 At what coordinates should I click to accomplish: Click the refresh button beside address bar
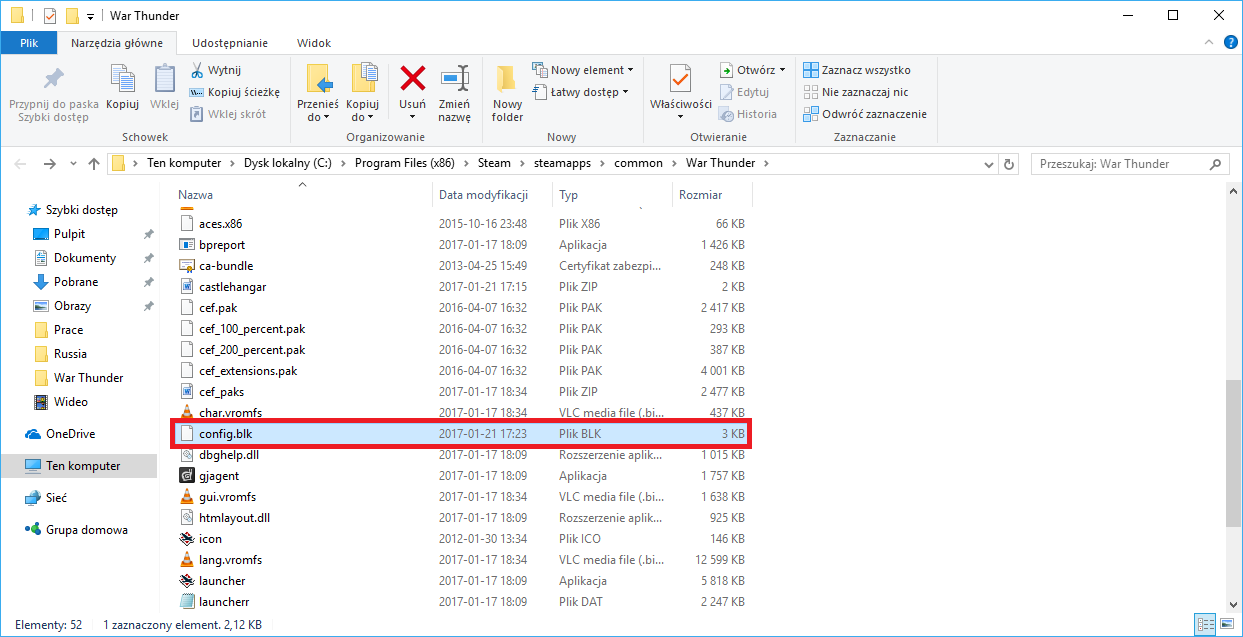pos(1009,164)
